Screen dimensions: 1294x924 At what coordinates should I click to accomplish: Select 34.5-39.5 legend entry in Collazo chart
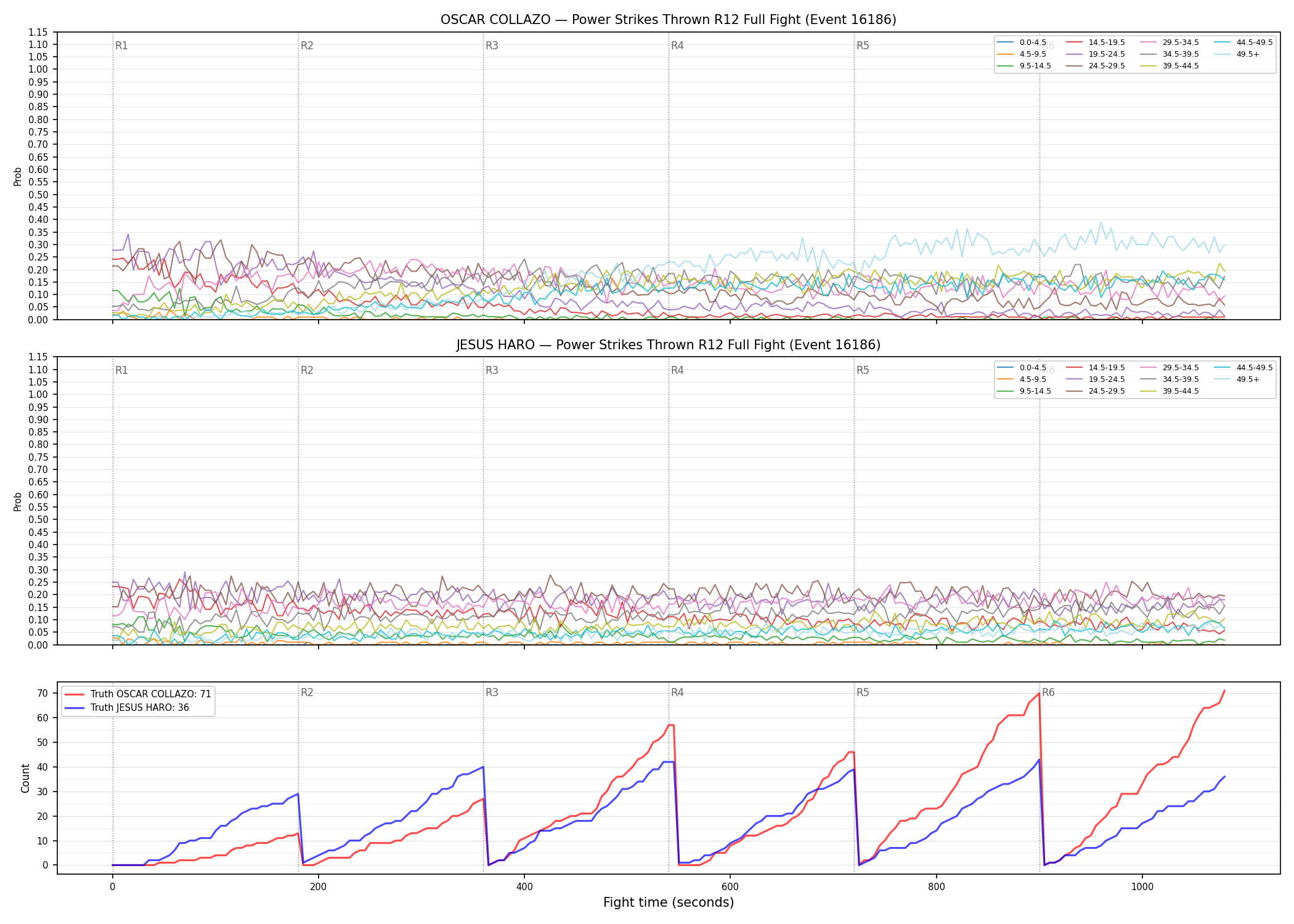click(x=1170, y=54)
